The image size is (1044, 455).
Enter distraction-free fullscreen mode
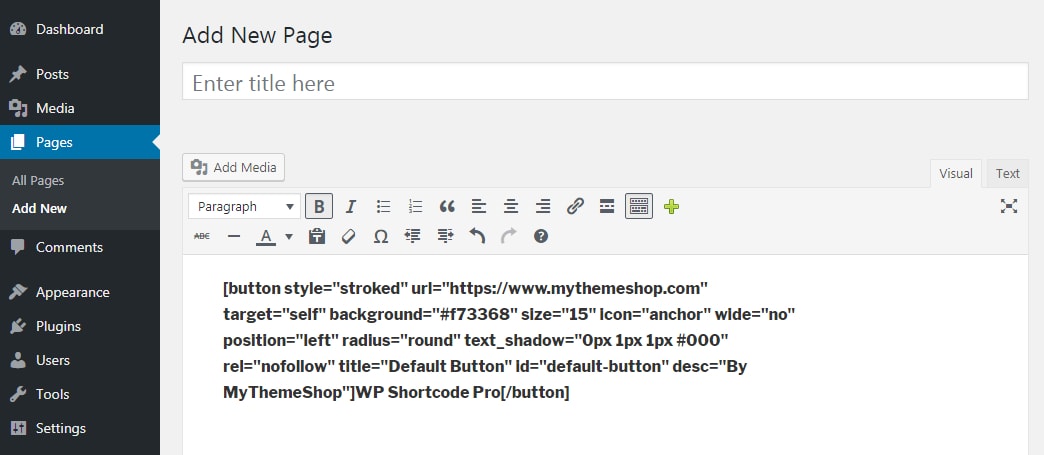[x=1009, y=206]
